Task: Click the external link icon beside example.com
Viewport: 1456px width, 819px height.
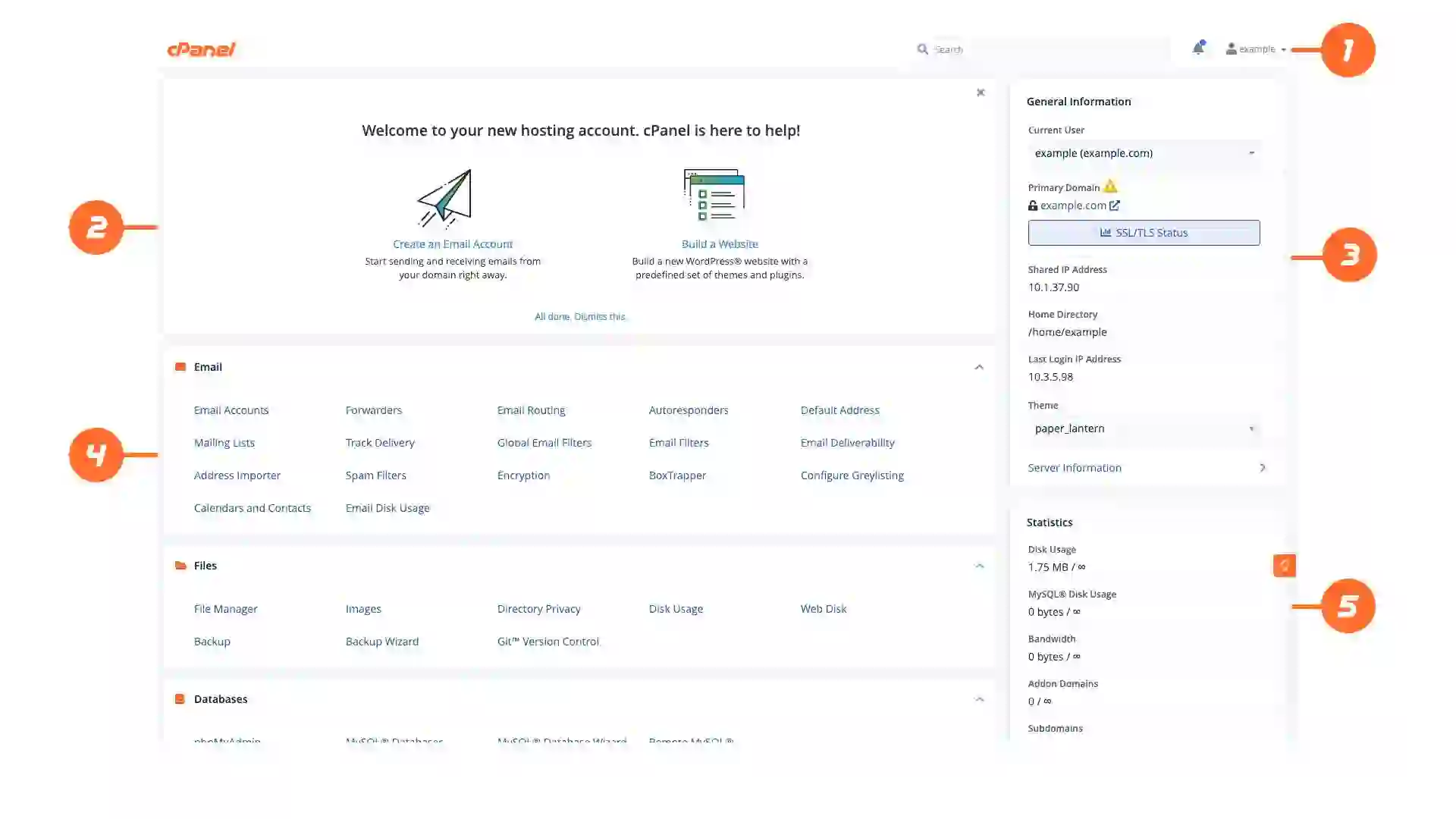Action: [1114, 206]
